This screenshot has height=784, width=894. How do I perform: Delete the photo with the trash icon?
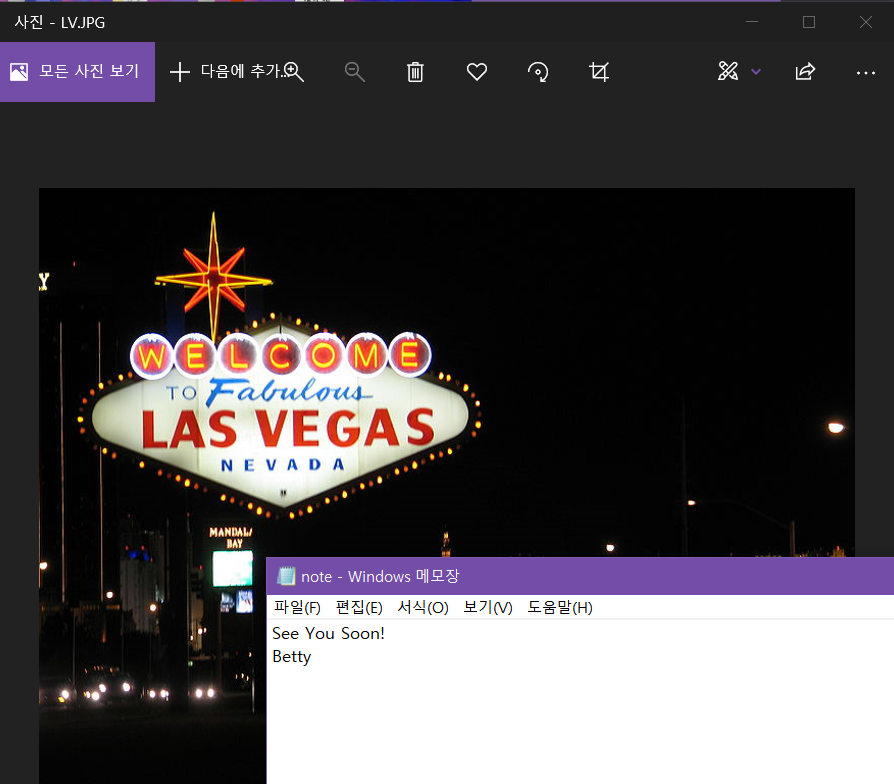click(415, 72)
